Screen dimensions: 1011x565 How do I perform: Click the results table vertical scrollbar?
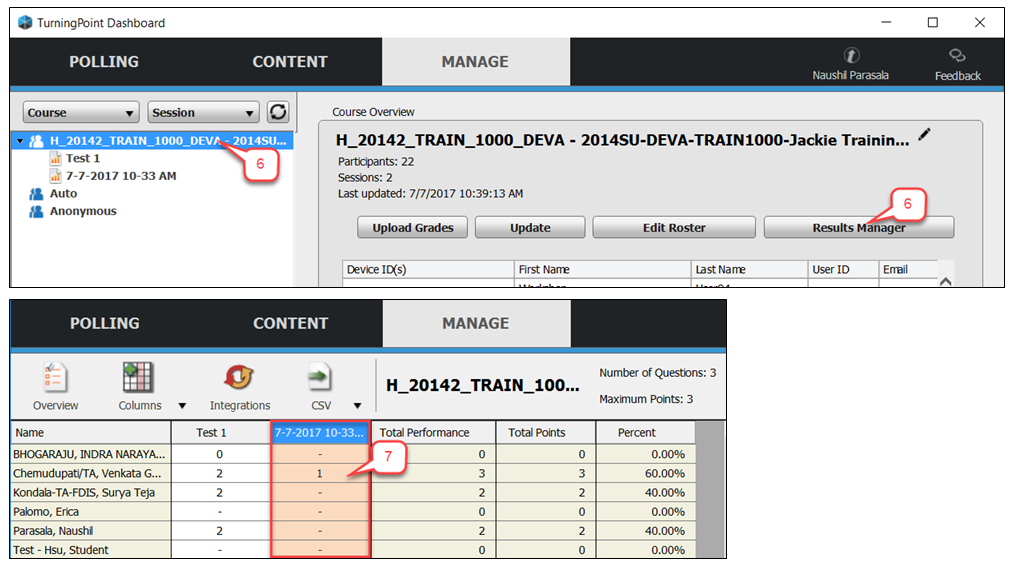click(x=711, y=490)
